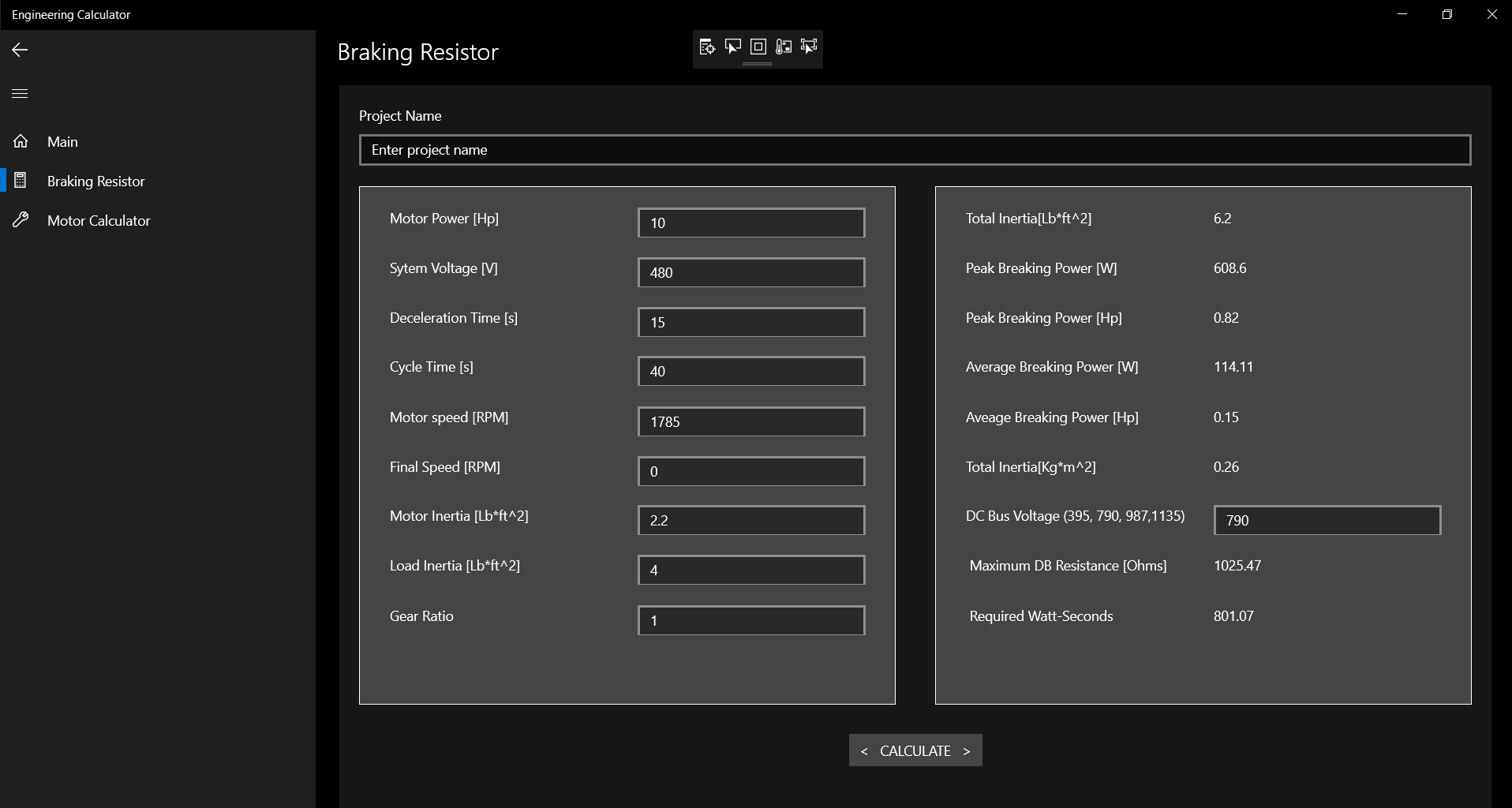Select the Load Inertia input field
Image resolution: width=1512 pixels, height=808 pixels.
(x=751, y=570)
